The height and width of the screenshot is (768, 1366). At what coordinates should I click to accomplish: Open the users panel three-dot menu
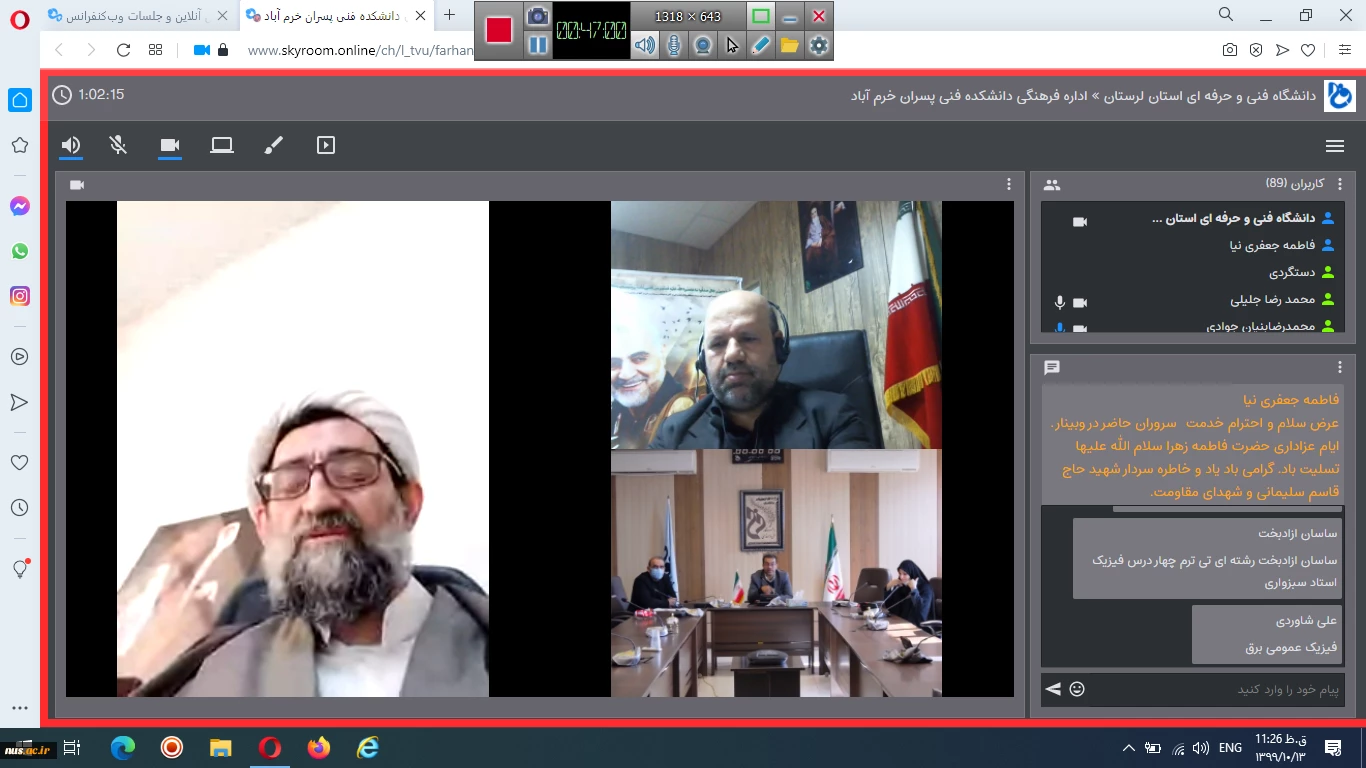1340,184
